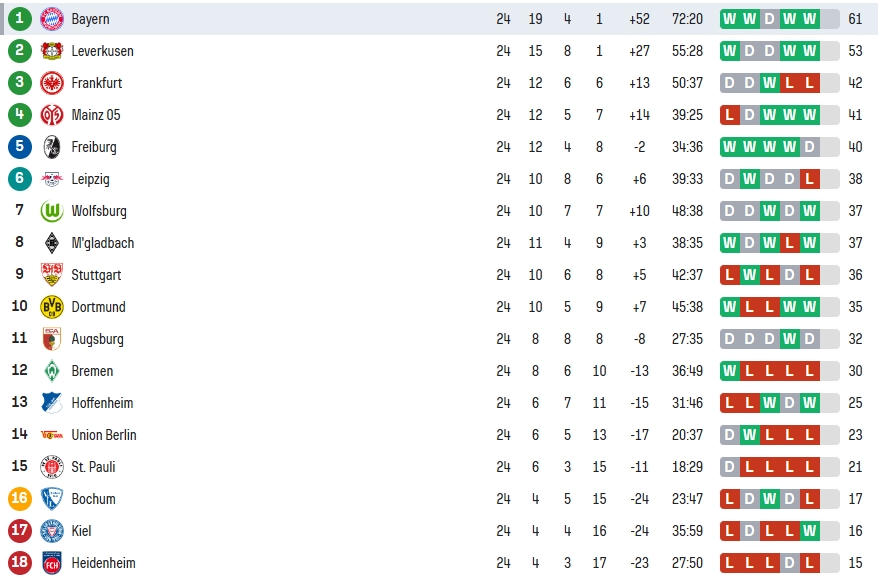Click Frankfurt's last red L form badge
This screenshot has height=582, width=878.
[810, 83]
